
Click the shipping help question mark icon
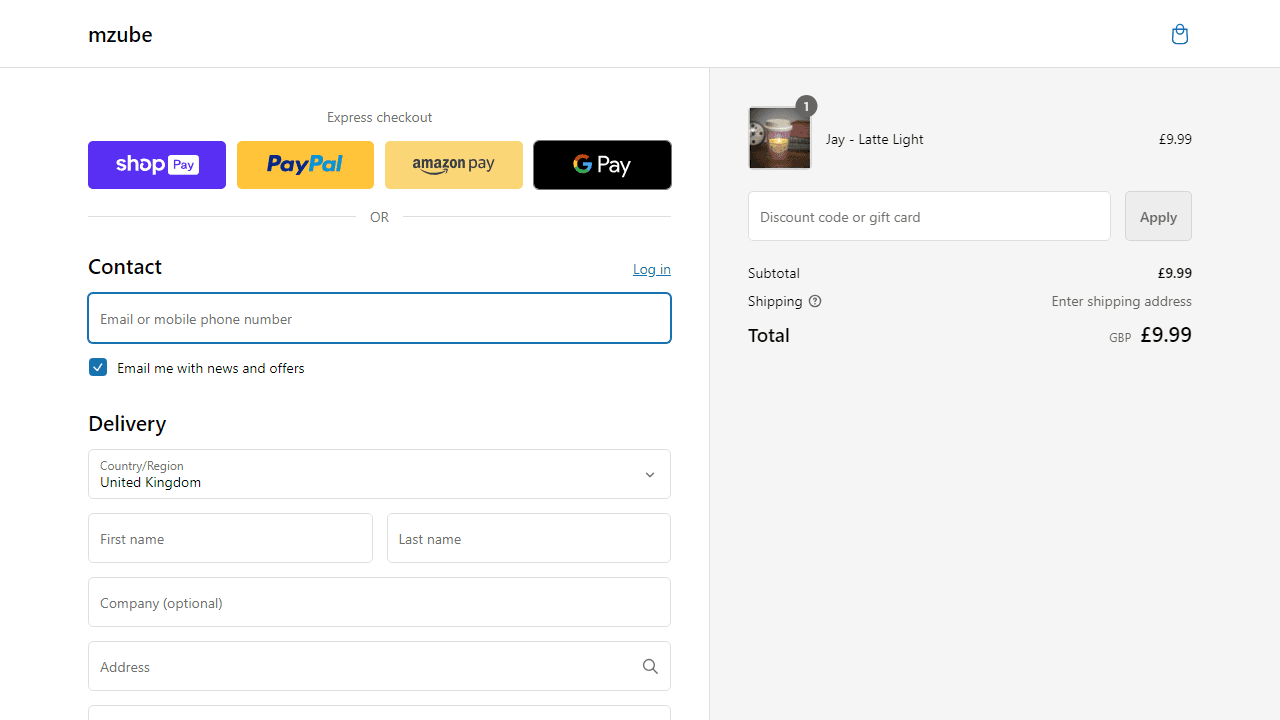[815, 301]
